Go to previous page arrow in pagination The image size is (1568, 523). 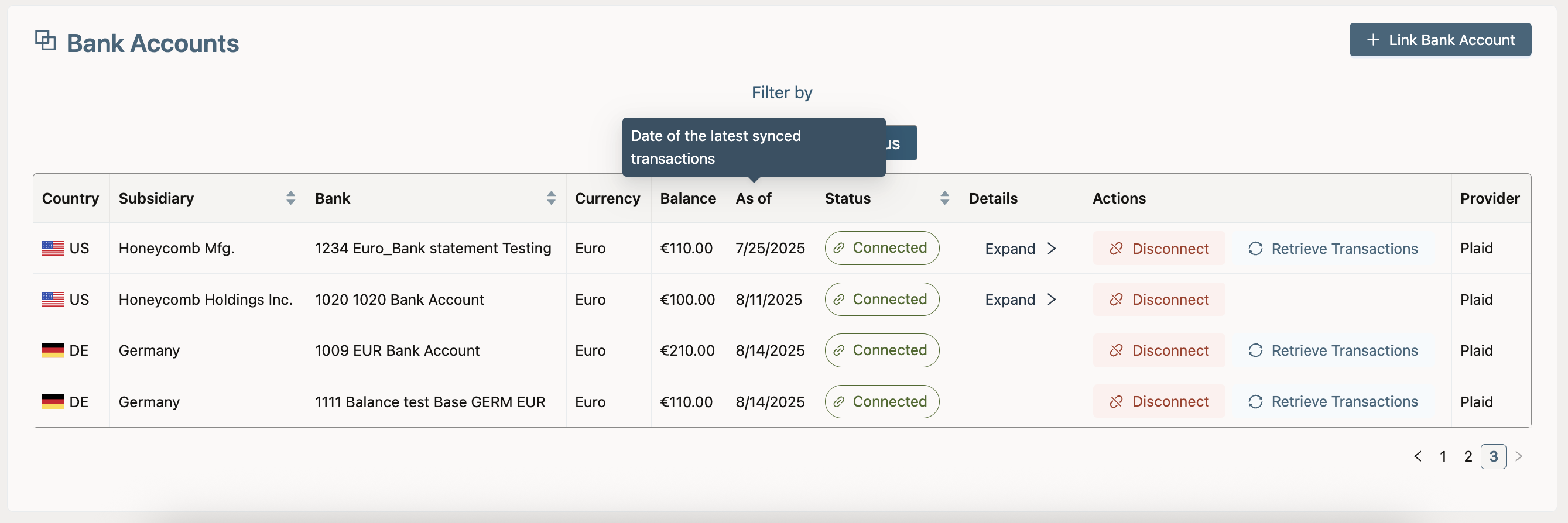click(1418, 457)
